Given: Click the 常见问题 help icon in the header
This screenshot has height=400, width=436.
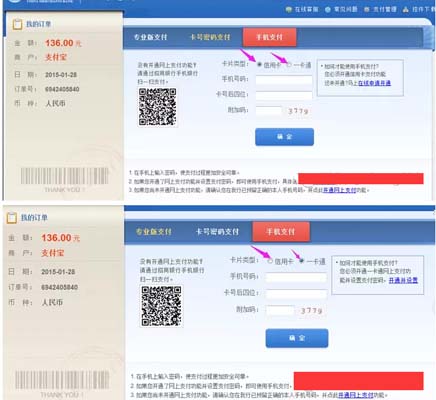Looking at the screenshot, I should pyautogui.click(x=328, y=9).
